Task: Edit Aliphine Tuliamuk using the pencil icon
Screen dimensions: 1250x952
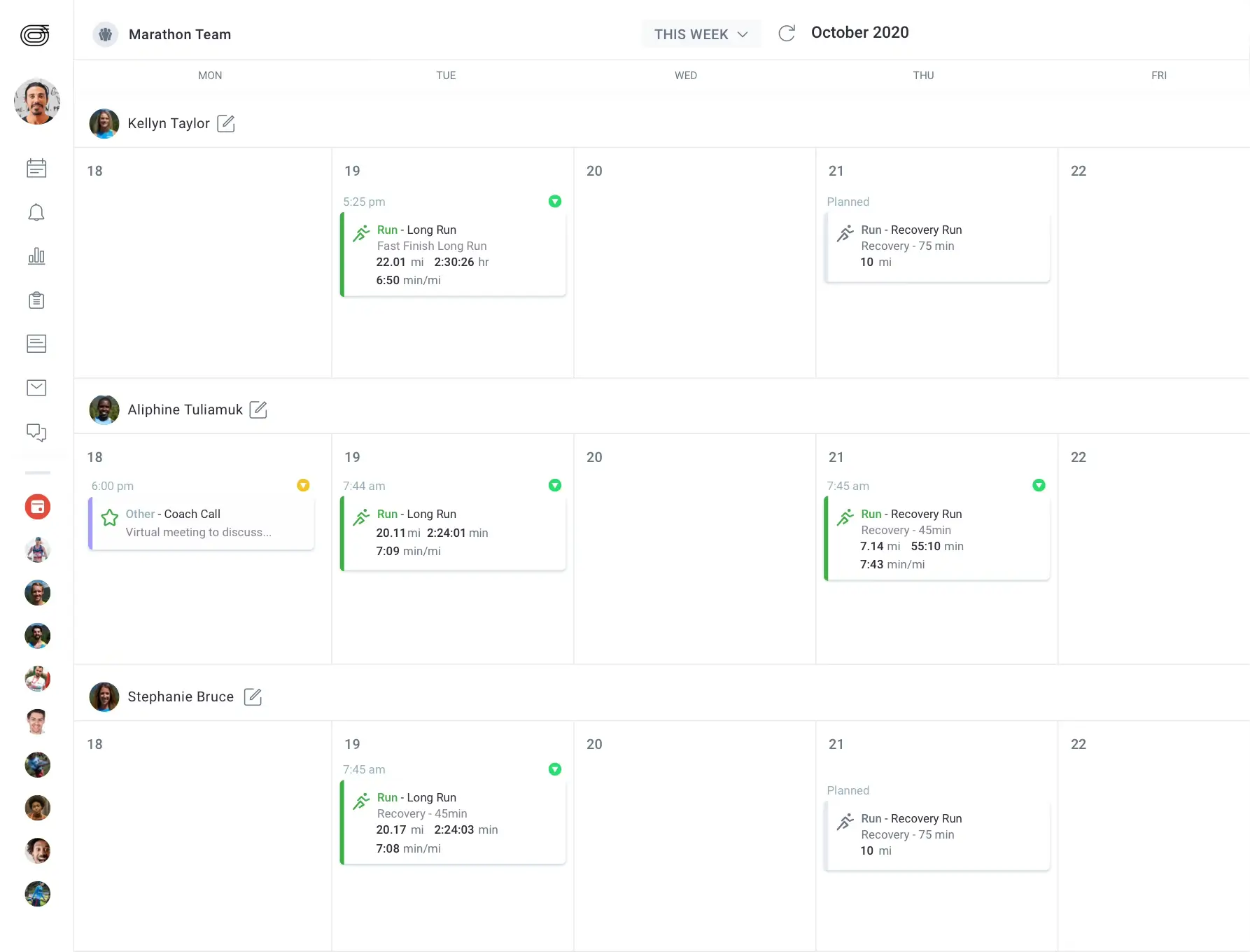Action: pyautogui.click(x=258, y=409)
